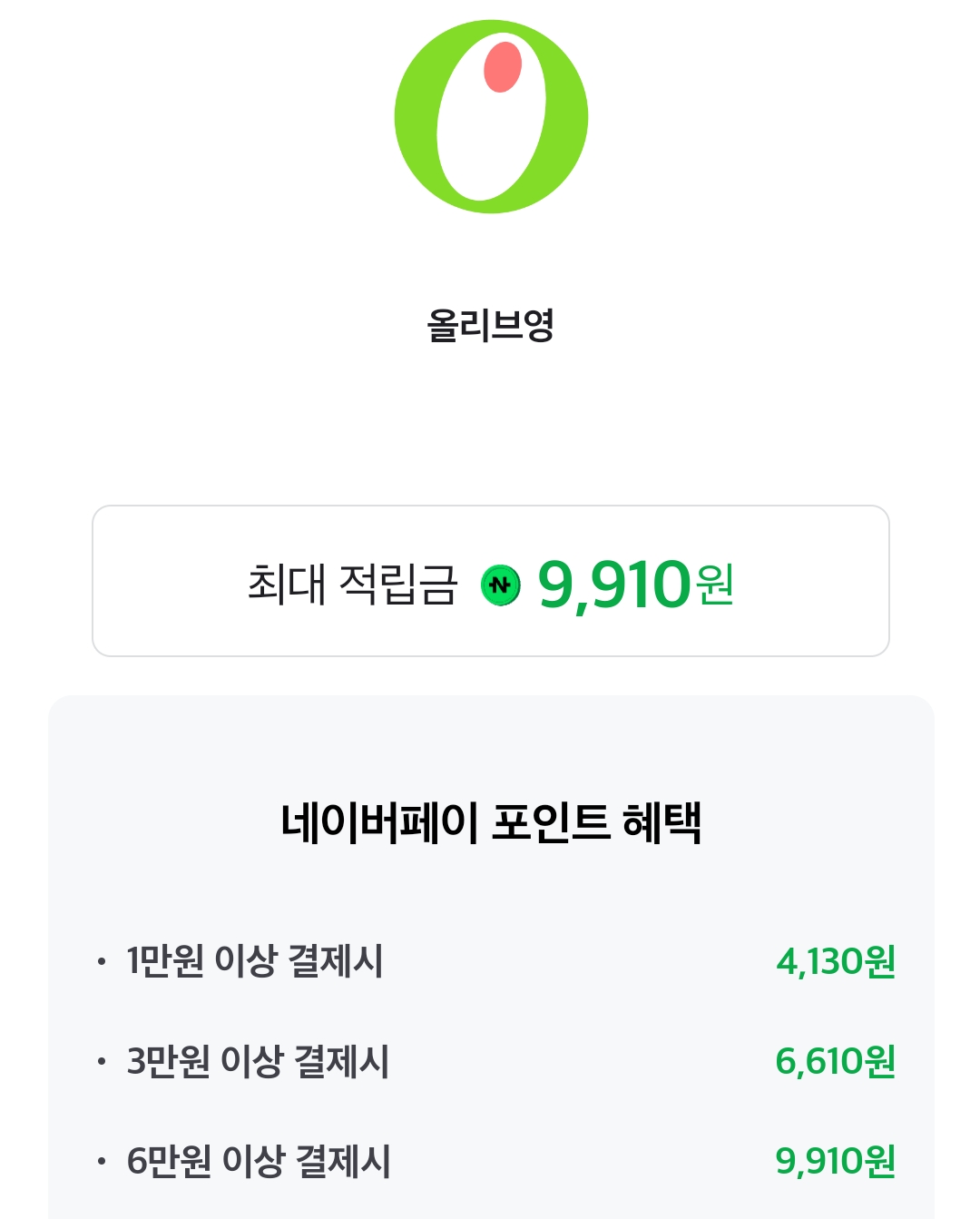This screenshot has width=980, height=1219.
Task: Click the bullet before 6만원 이상 결제시
Action: pos(102,1161)
